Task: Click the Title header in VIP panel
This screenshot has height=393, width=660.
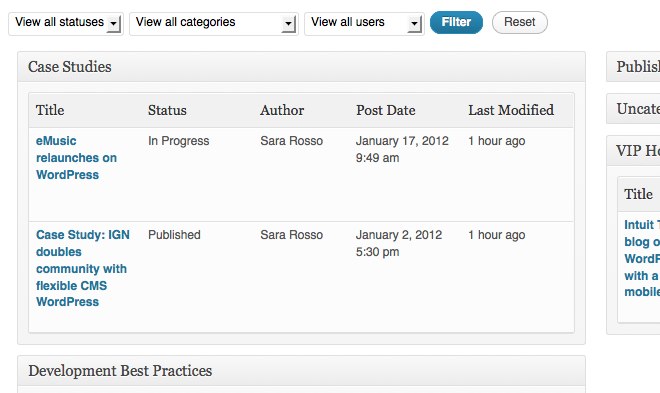Action: click(x=639, y=194)
